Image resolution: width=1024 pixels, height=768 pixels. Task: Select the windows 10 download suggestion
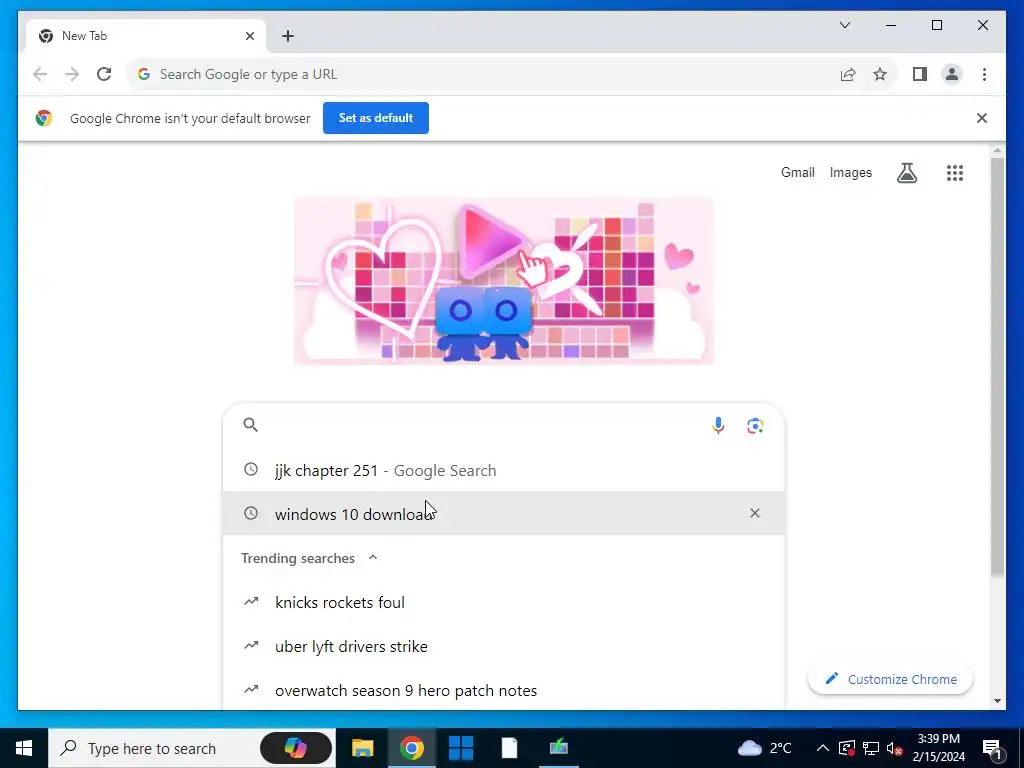503,513
